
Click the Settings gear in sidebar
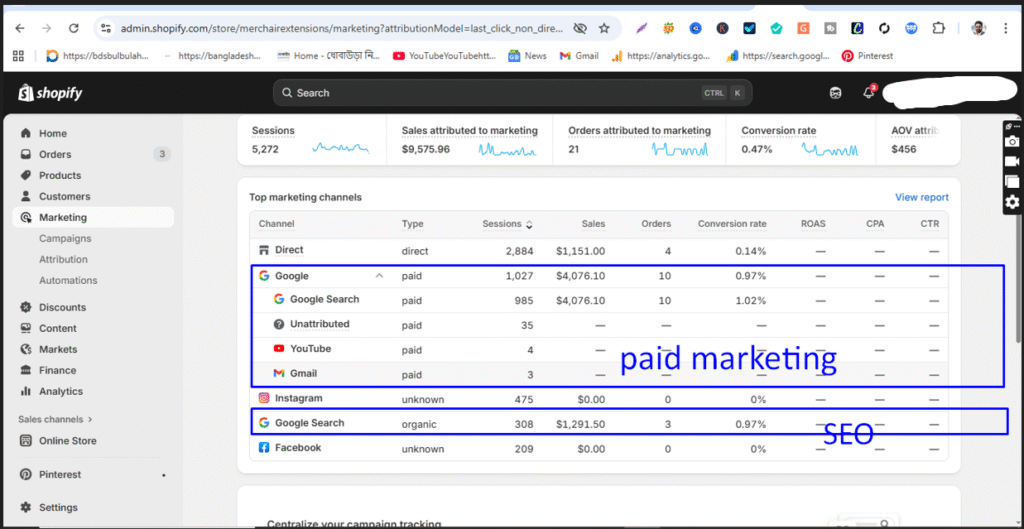(26, 507)
